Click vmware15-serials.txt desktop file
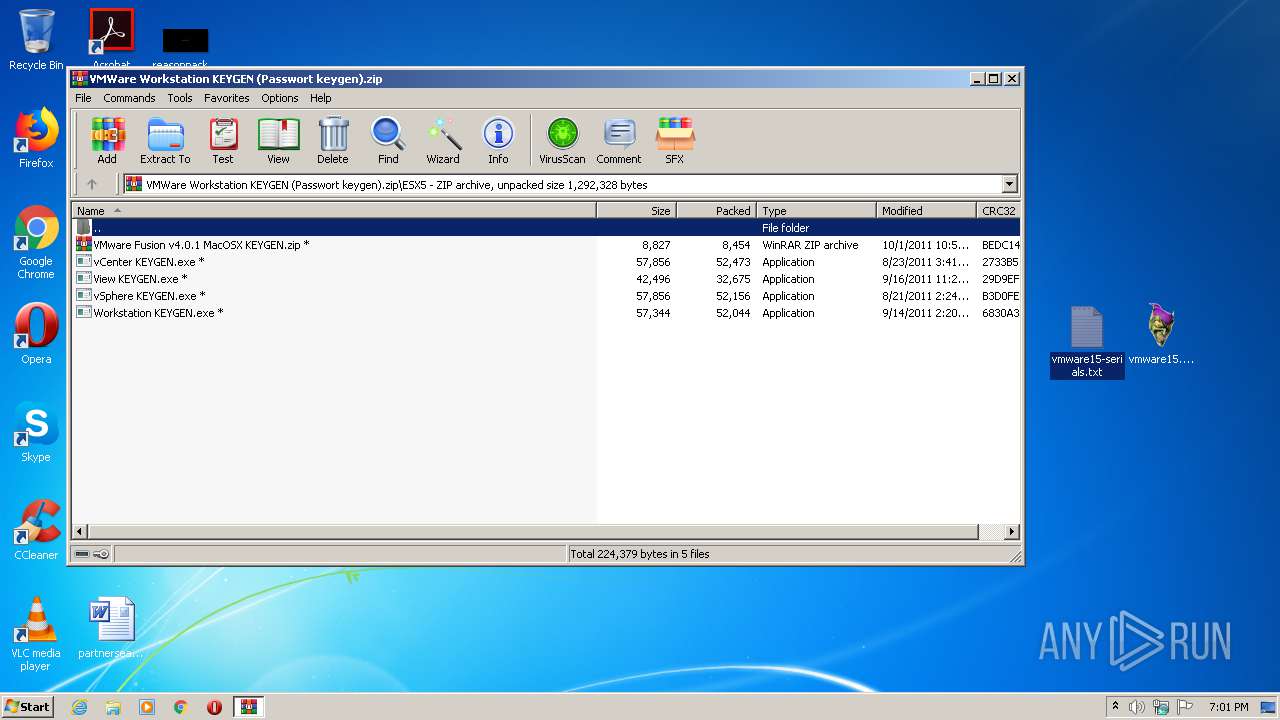Viewport: 1280px width, 720px height. point(1087,342)
